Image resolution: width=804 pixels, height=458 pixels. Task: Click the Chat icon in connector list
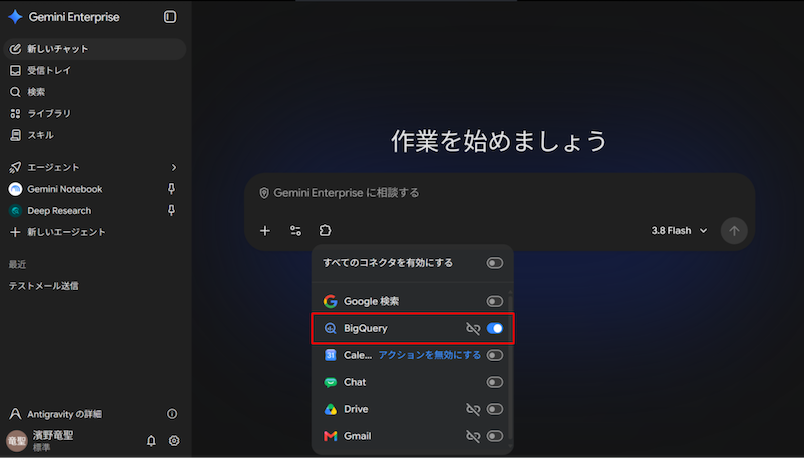pyautogui.click(x=331, y=382)
